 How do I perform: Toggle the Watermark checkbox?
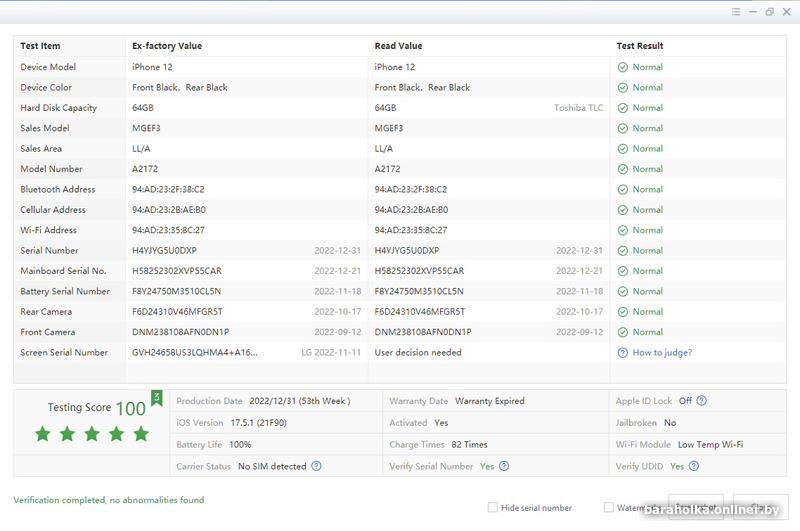(x=609, y=508)
